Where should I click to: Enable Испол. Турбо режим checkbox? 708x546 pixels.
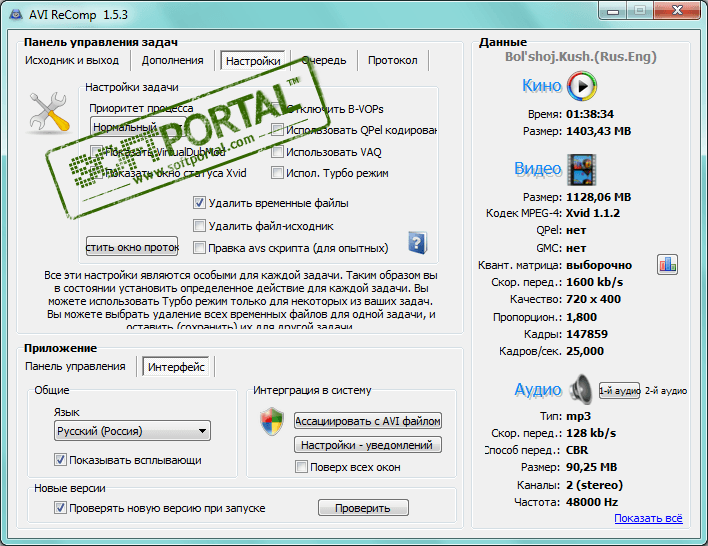(277, 173)
